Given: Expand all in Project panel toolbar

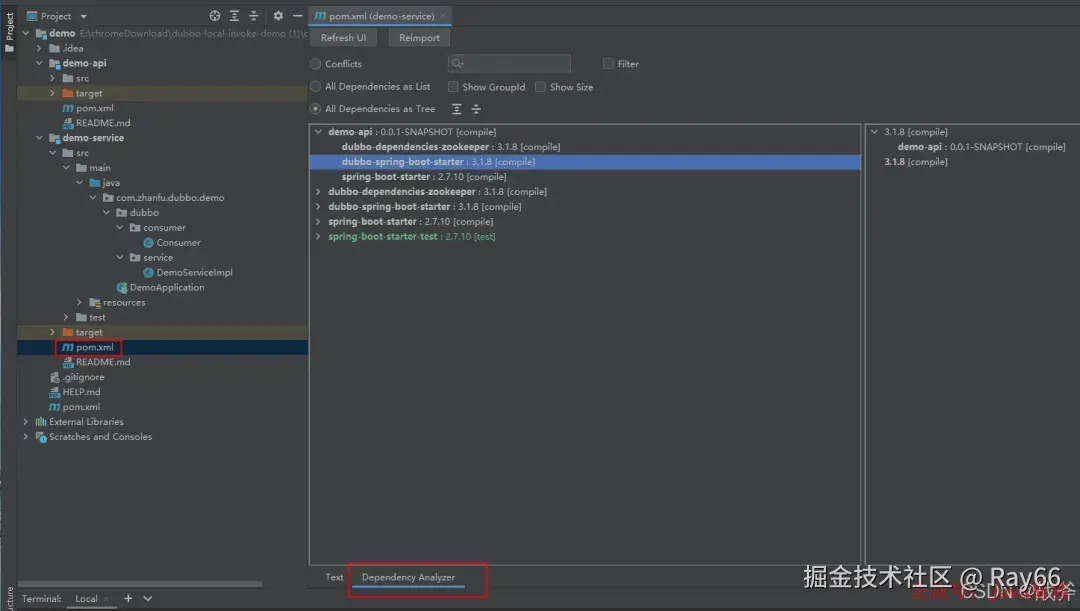Looking at the screenshot, I should 234,16.
